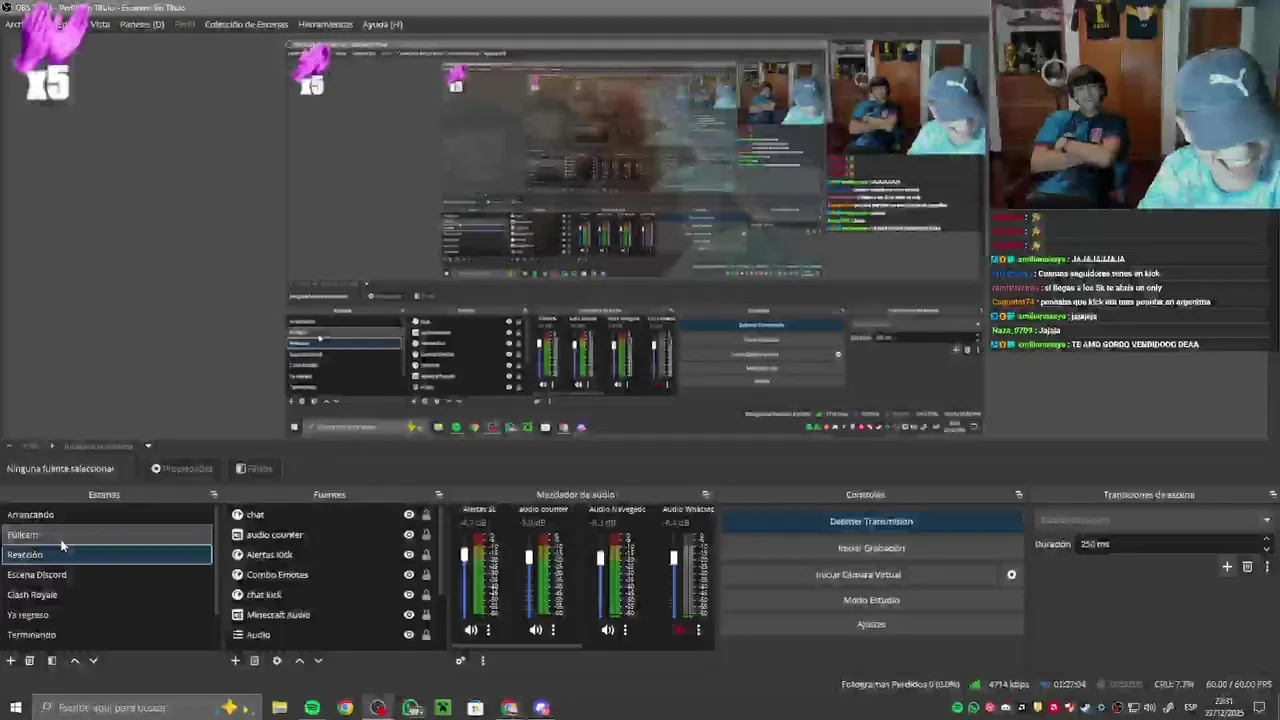Screen dimensions: 1280x720
Task: Open audio counter channel three-dot options
Action: point(553,630)
